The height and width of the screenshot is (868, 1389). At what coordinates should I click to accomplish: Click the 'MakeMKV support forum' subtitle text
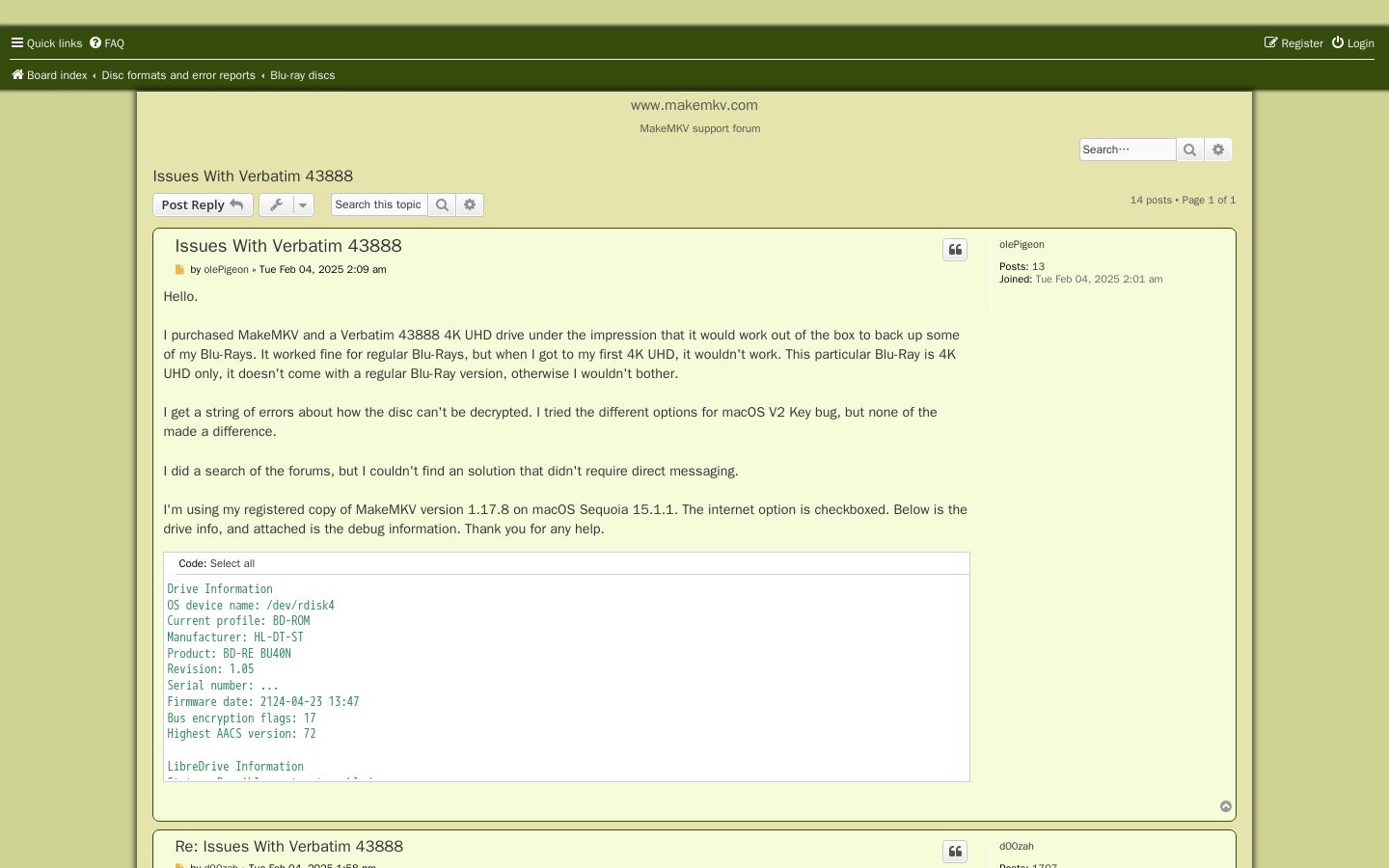700,128
